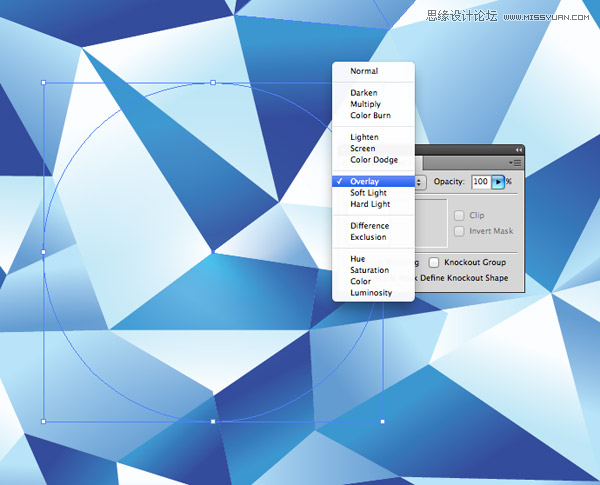Click the blend mode dropdown stepper arrows
The image size is (600, 485).
coord(419,182)
